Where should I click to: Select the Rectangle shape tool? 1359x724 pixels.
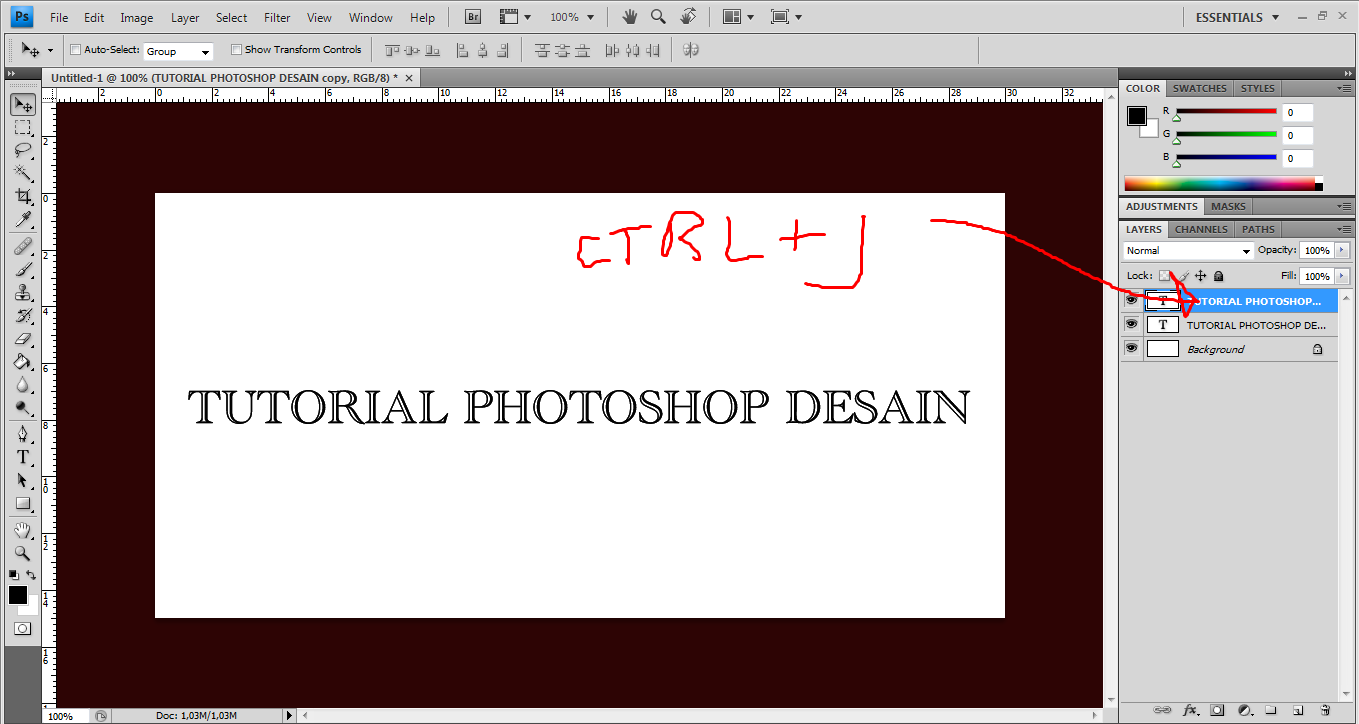pyautogui.click(x=23, y=503)
